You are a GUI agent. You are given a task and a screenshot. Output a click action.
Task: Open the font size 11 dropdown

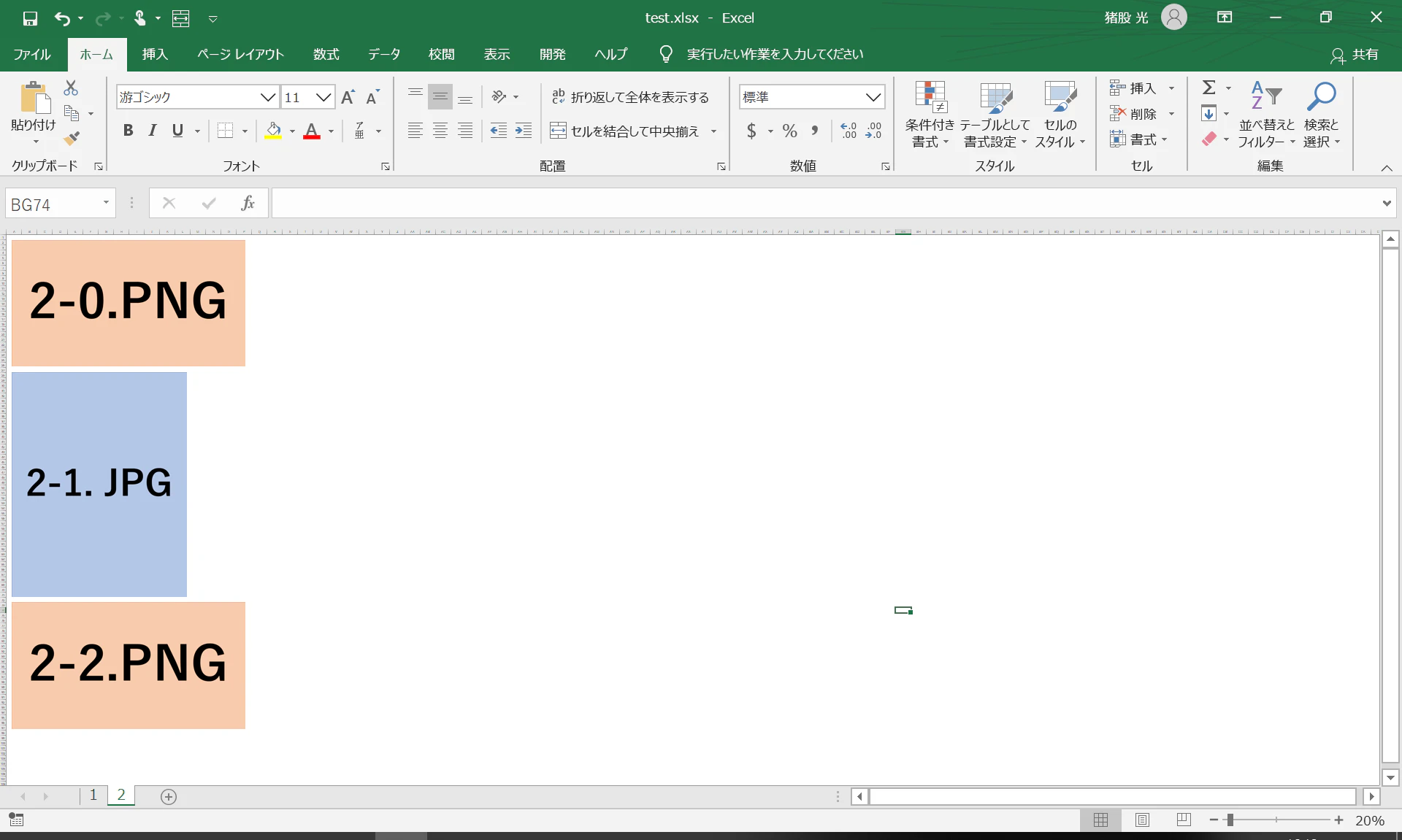[x=323, y=97]
